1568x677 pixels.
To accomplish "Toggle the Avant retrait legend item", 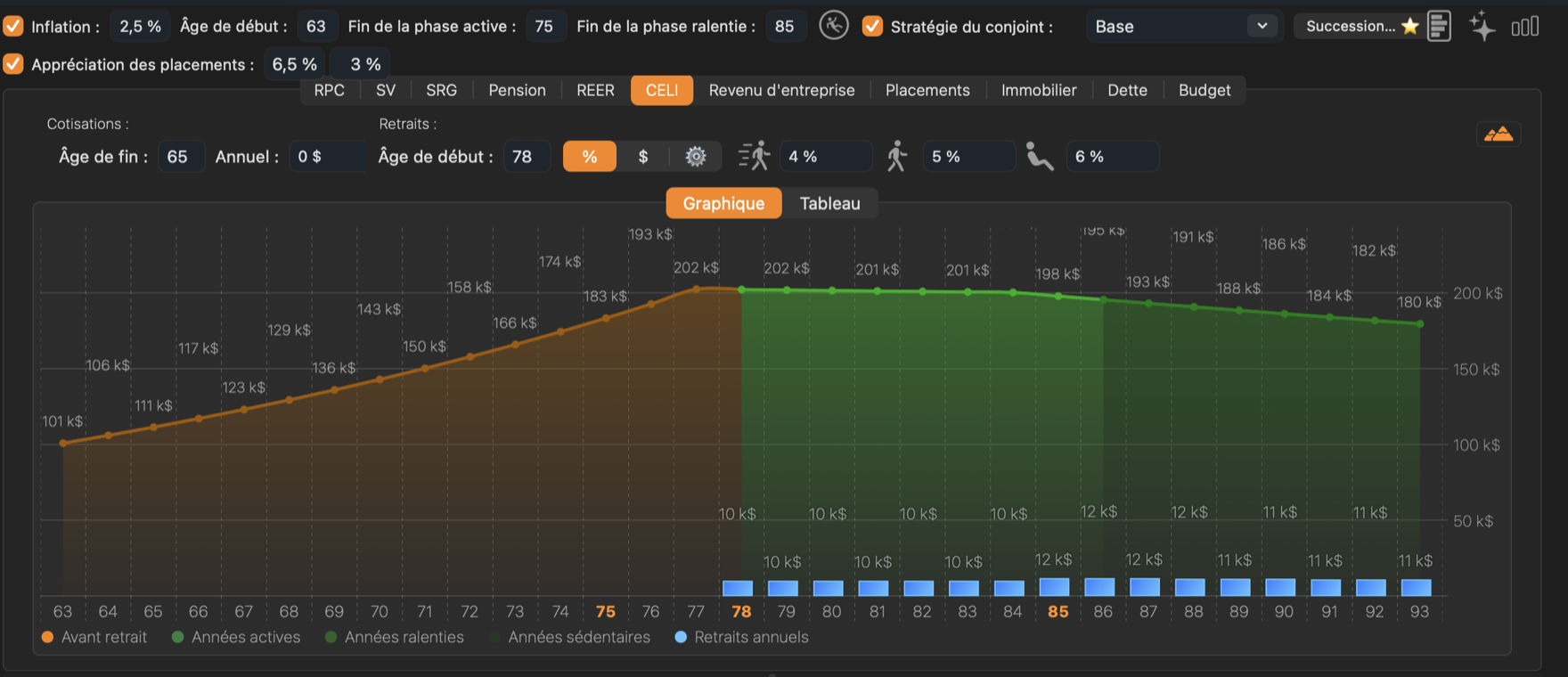I will [x=94, y=637].
